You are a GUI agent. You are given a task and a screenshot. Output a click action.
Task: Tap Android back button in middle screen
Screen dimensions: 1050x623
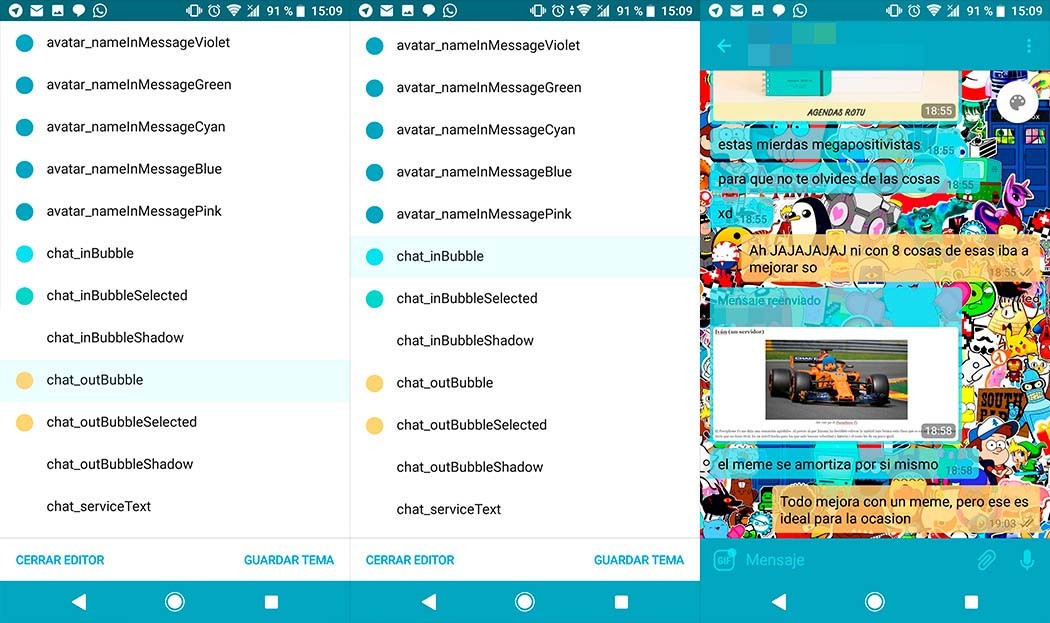click(x=429, y=602)
